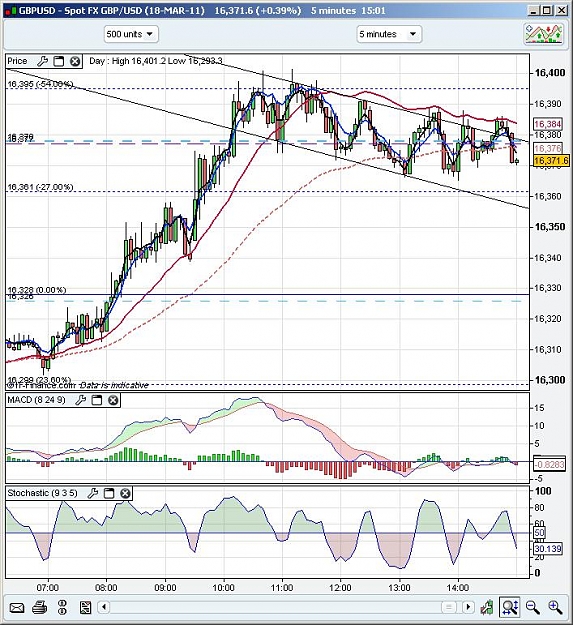Click the Stochastic (9 3 5) label
The width and height of the screenshot is (573, 625).
(x=42, y=493)
